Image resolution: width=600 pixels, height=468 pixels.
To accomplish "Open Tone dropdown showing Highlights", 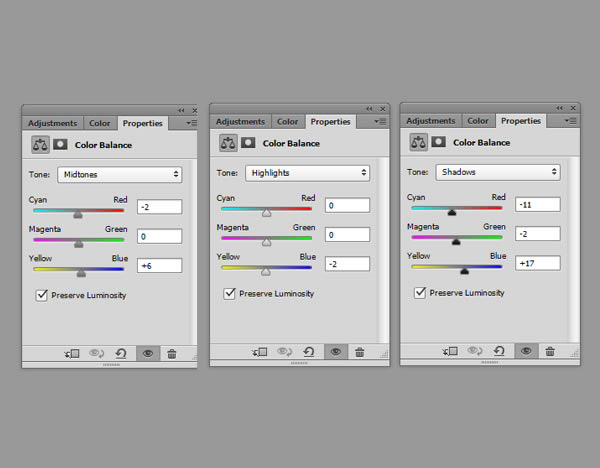I will (x=308, y=173).
